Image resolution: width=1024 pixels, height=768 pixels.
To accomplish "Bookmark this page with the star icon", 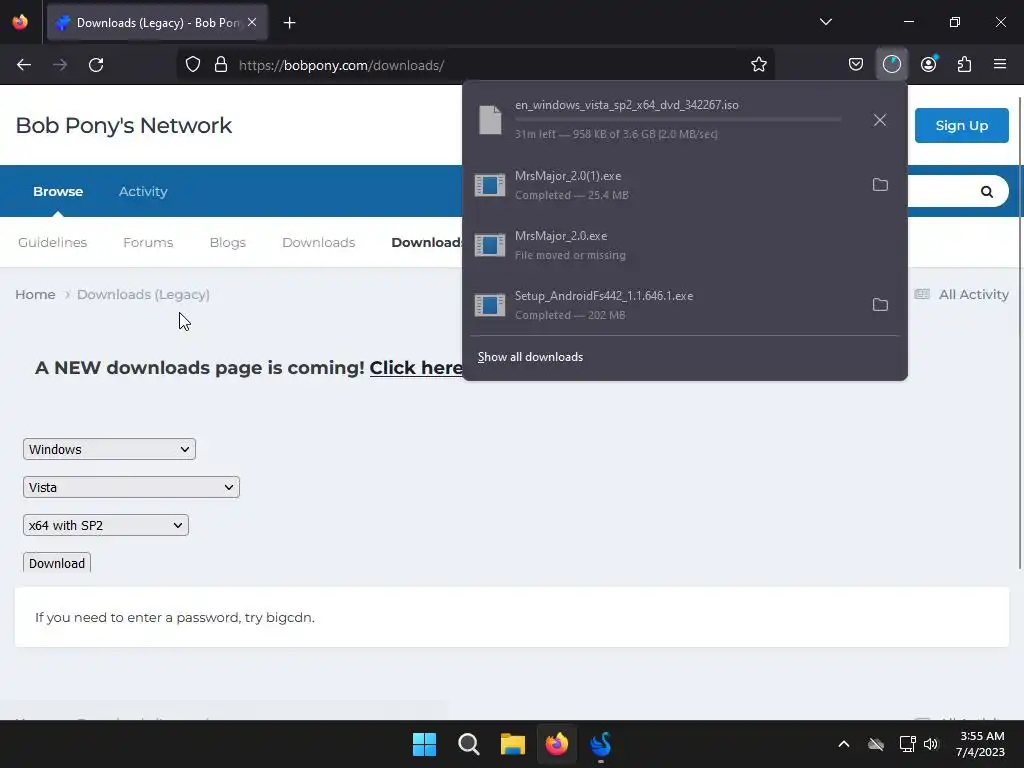I will [x=758, y=65].
